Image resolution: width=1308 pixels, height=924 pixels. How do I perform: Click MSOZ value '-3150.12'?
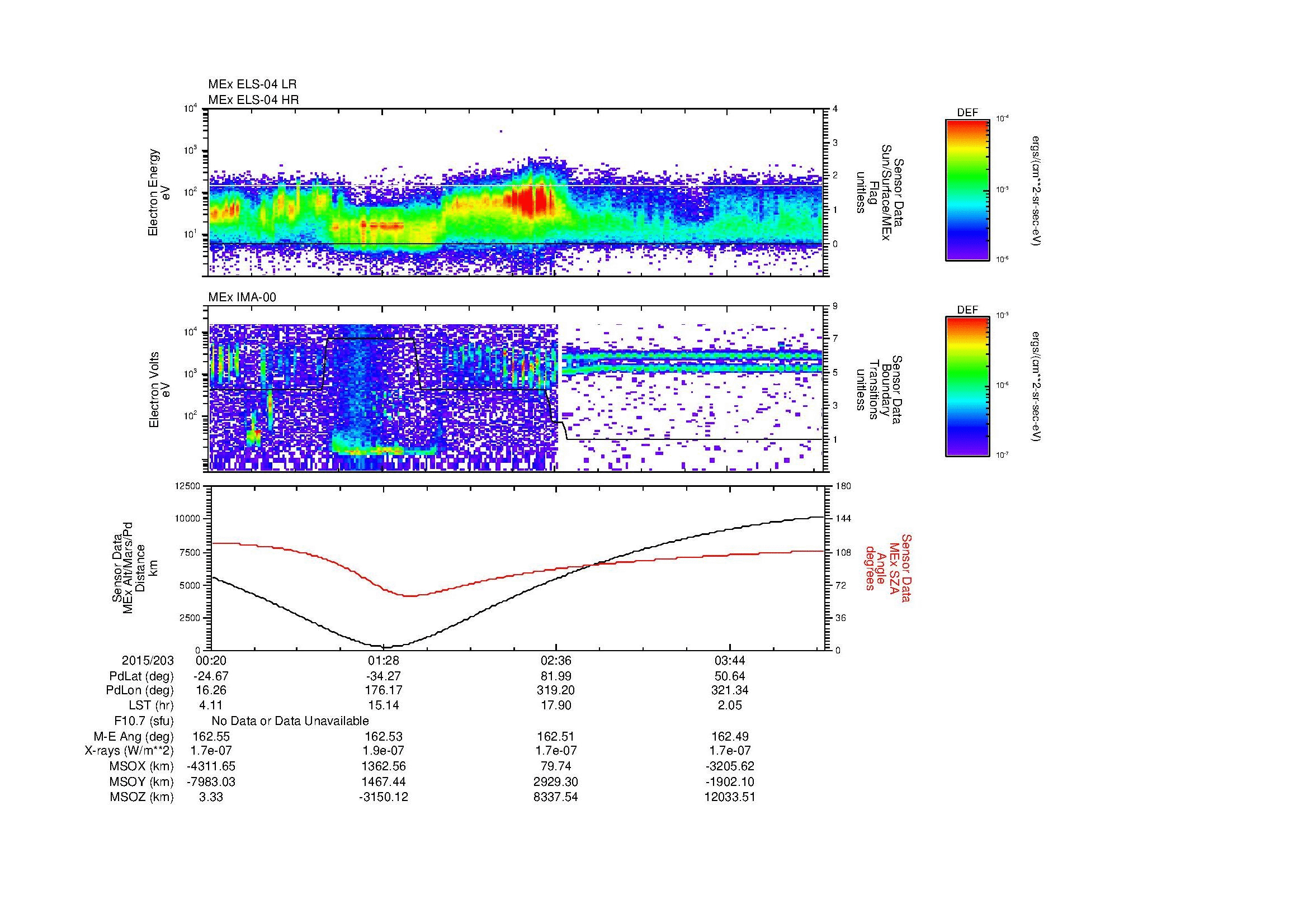tap(384, 797)
